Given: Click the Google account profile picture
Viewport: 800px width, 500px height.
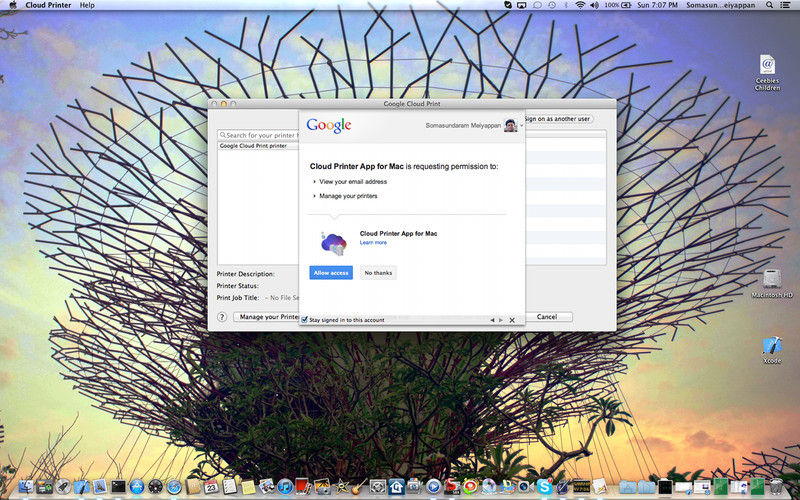Looking at the screenshot, I should (511, 125).
